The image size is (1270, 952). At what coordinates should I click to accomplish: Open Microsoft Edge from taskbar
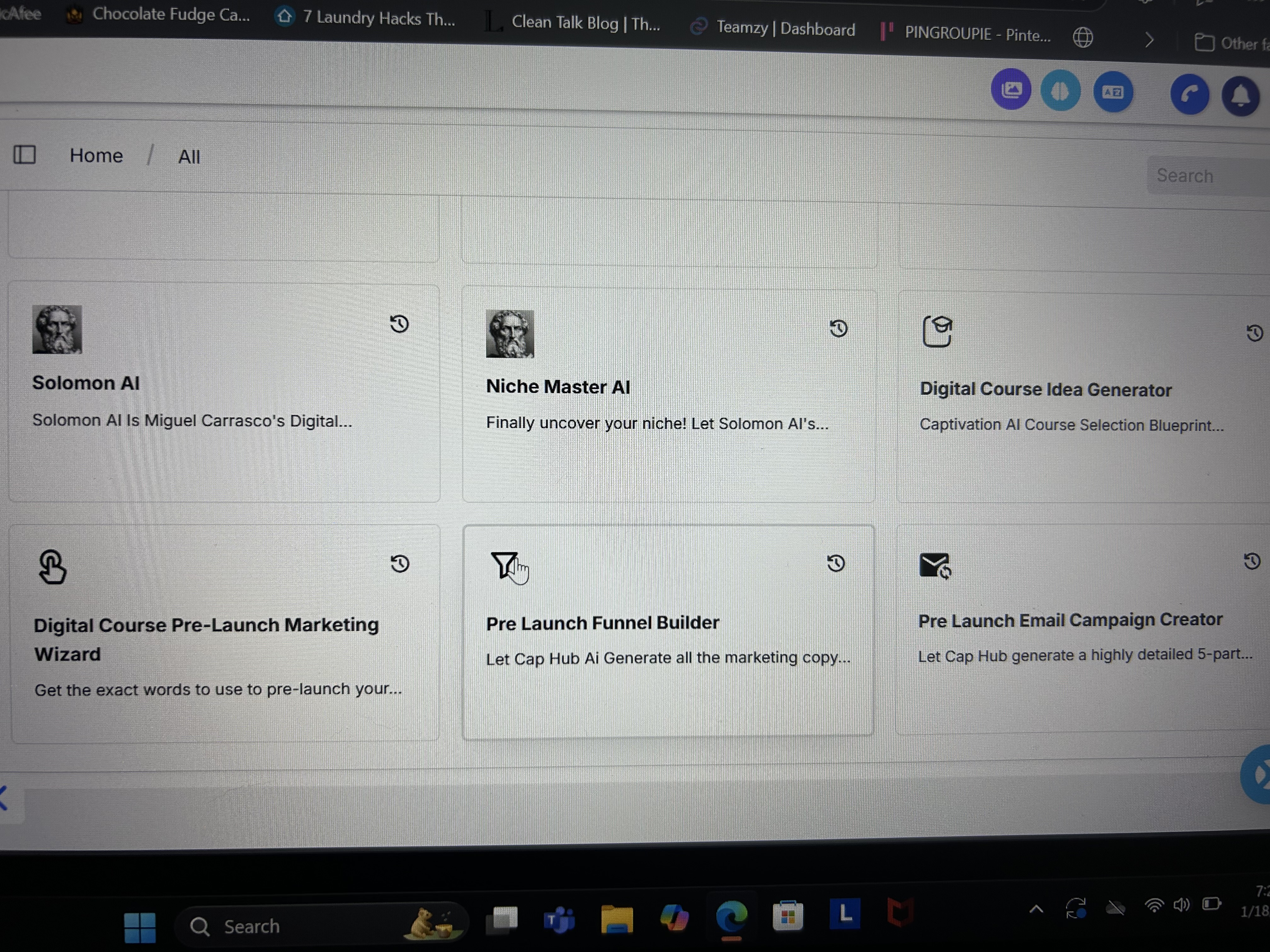point(731,916)
